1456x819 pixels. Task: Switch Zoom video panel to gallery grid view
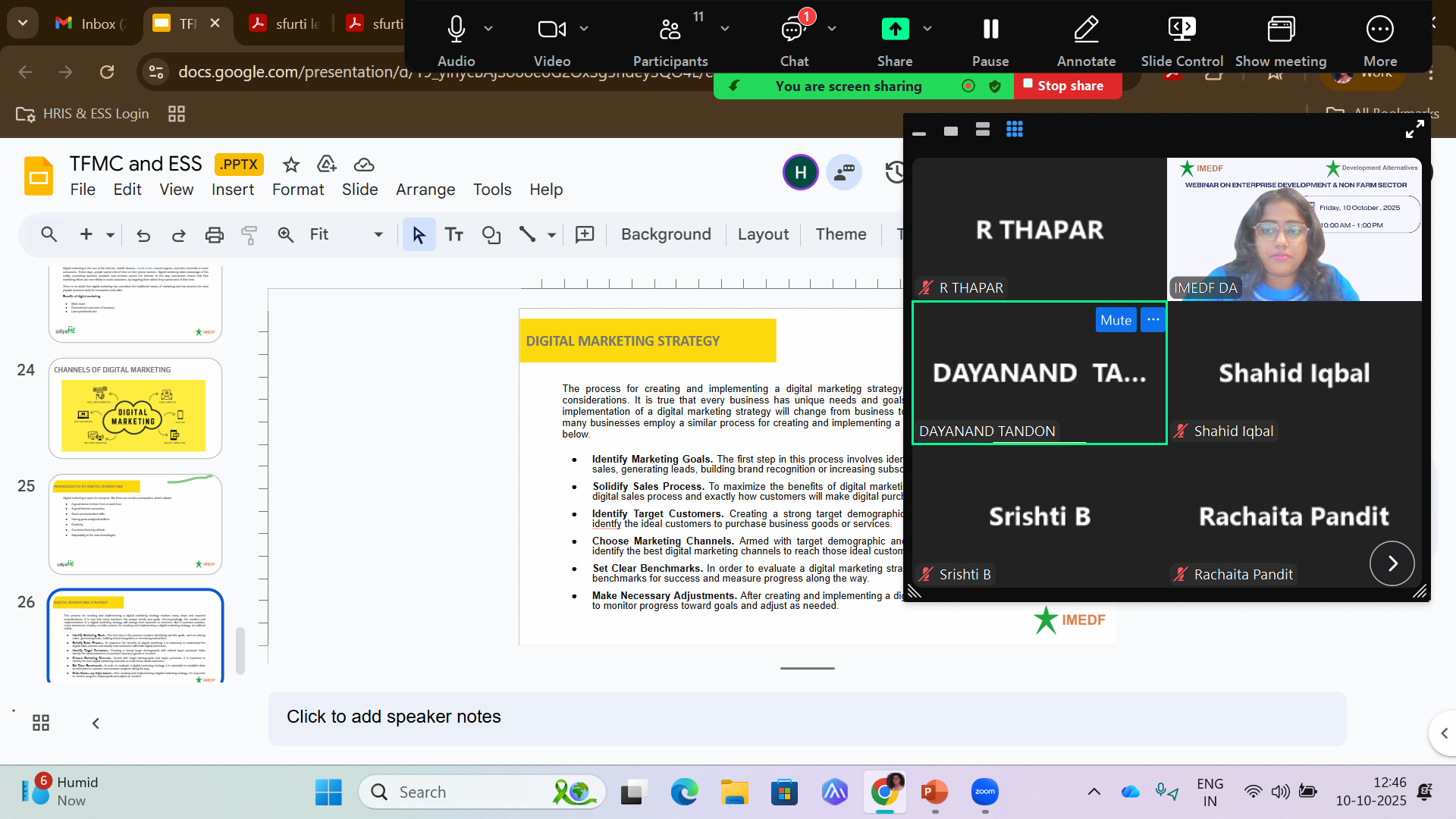[x=1015, y=130]
